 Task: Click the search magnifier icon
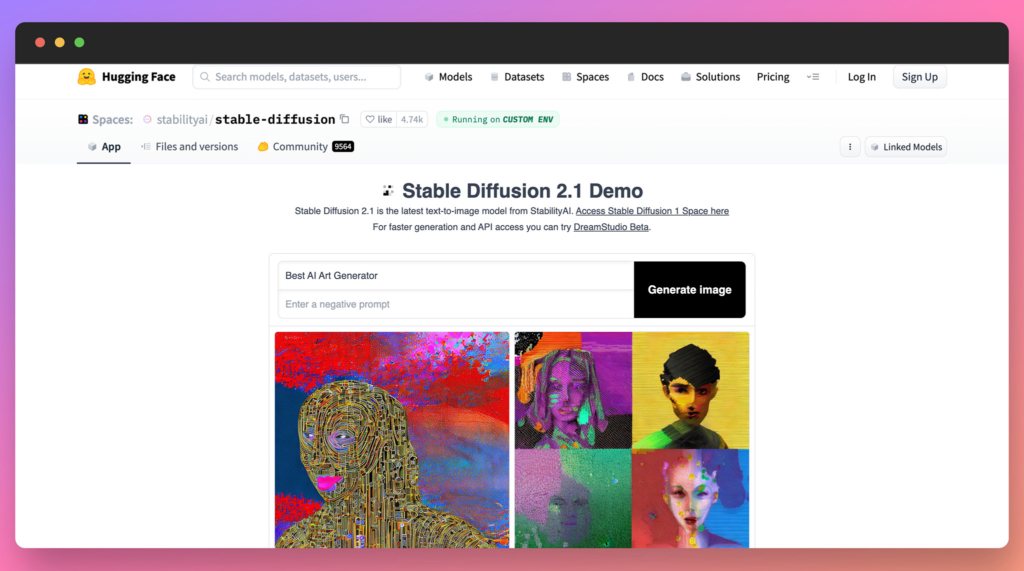point(204,77)
